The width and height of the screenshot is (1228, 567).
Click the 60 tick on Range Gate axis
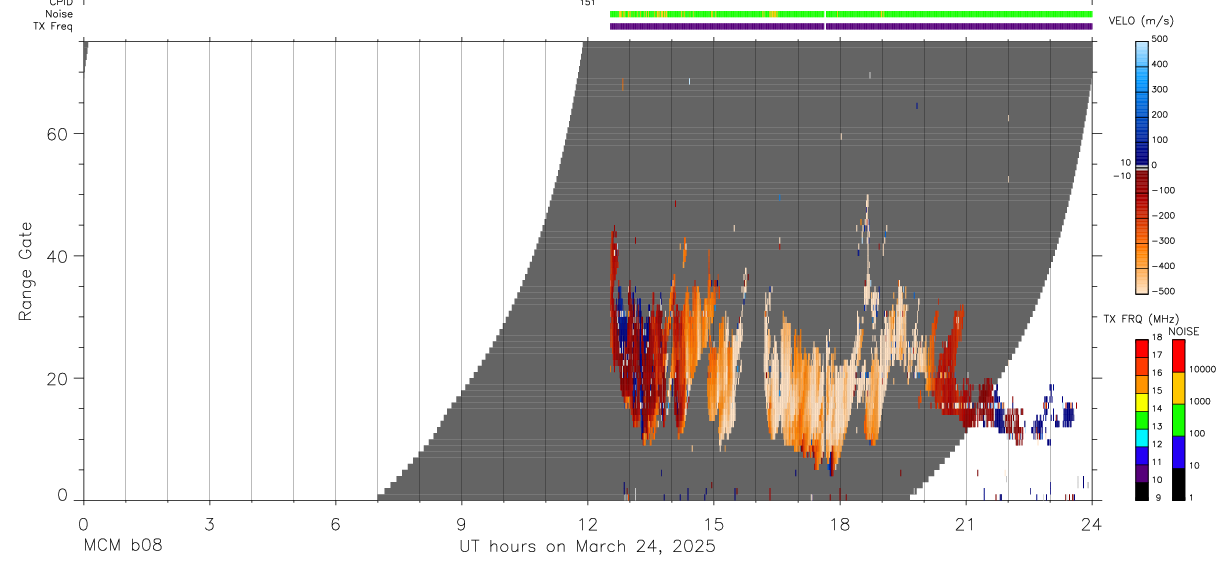click(55, 134)
